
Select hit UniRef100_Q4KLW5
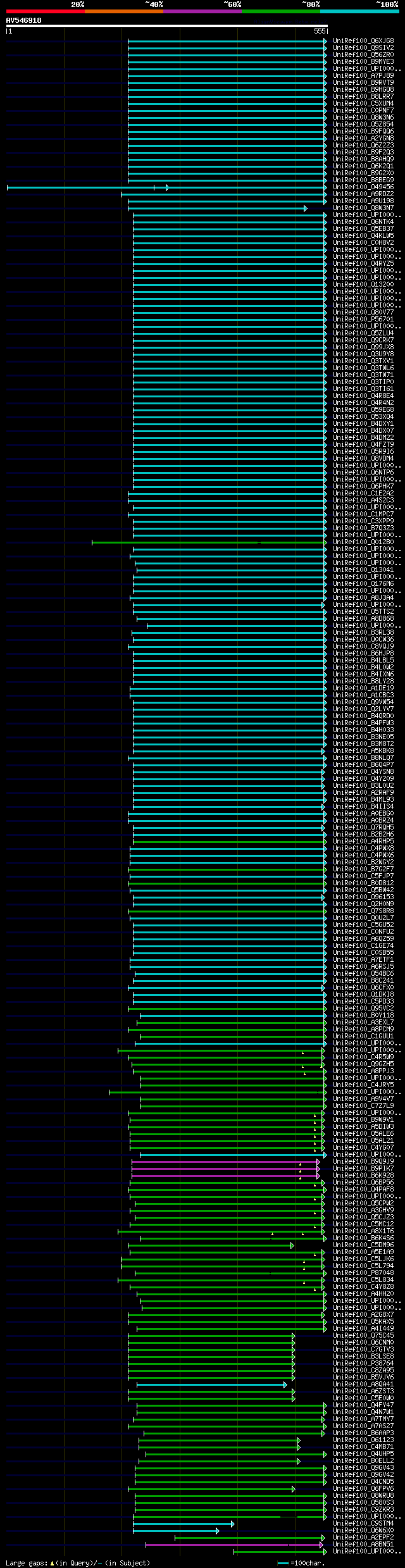coord(363,235)
